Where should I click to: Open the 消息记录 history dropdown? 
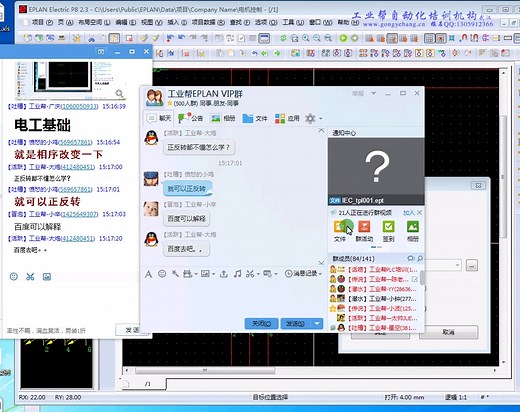[x=304, y=274]
